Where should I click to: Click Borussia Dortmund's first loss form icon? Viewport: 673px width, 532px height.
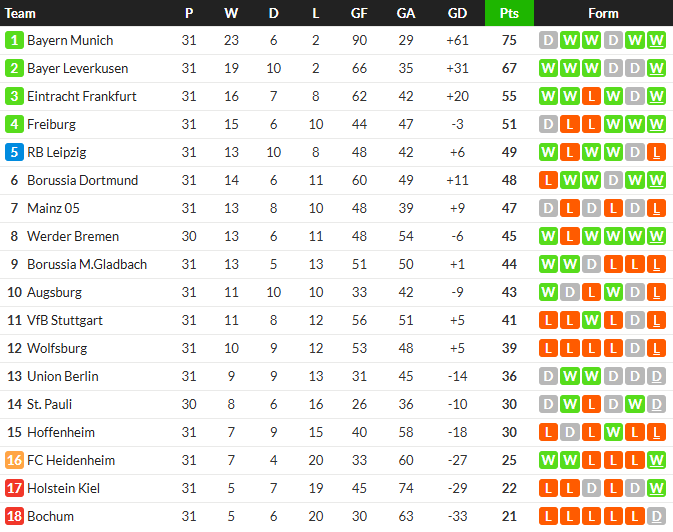pos(548,181)
